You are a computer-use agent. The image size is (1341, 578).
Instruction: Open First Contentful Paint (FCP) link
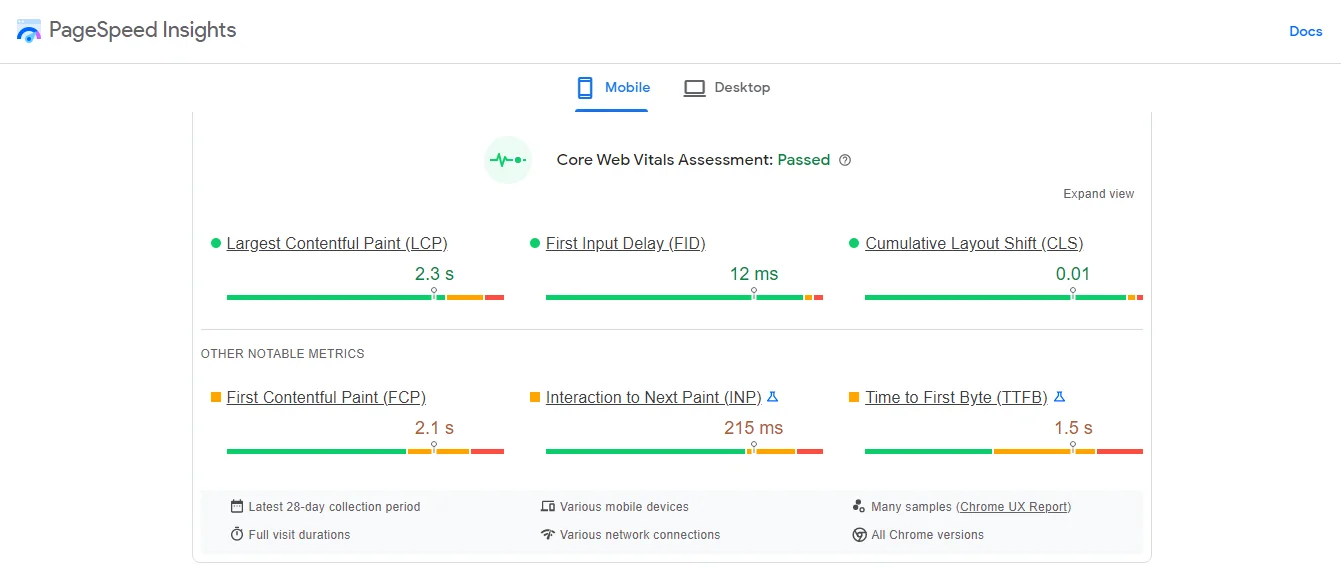326,397
